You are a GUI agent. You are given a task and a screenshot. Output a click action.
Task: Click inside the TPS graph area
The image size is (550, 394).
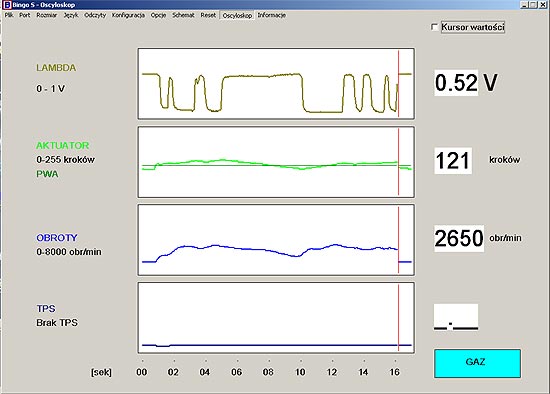(276, 318)
